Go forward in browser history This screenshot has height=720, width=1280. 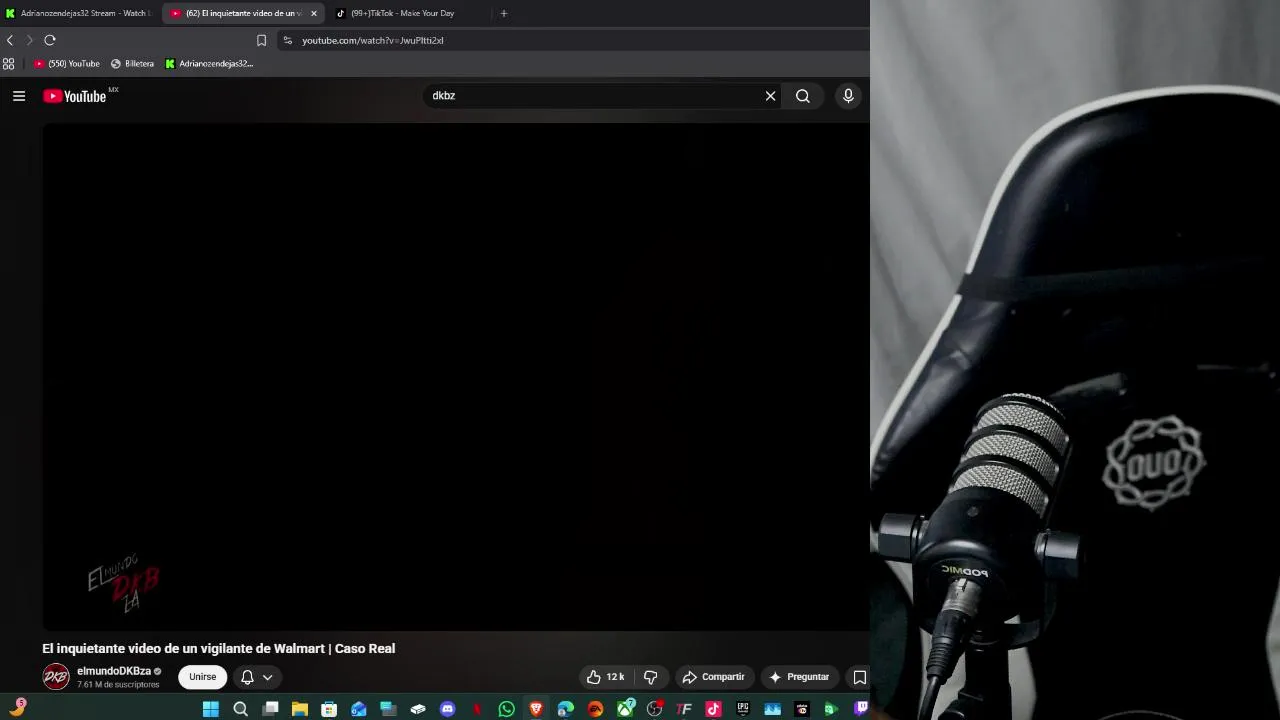29,40
